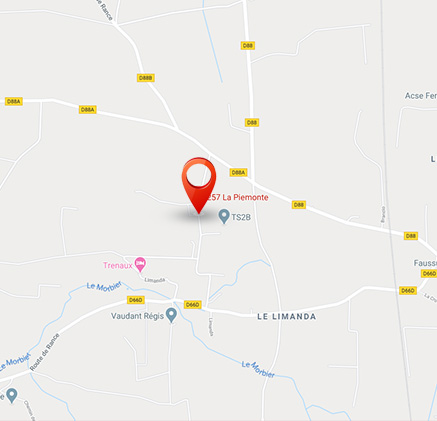Open the pink Trenaux lodging icon
The width and height of the screenshot is (437, 421).
(x=140, y=265)
